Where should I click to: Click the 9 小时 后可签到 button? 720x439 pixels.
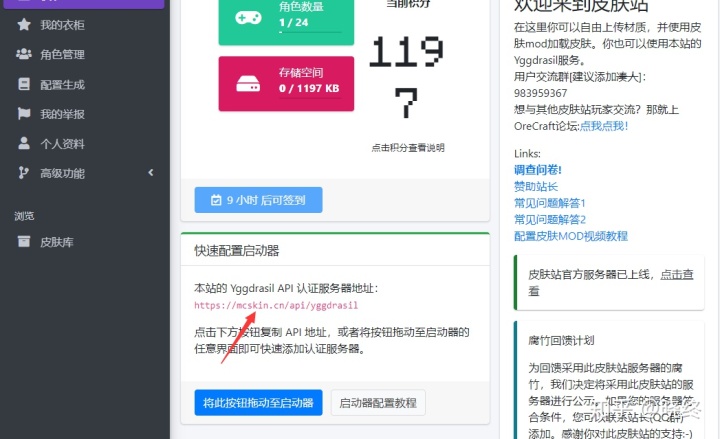click(x=259, y=200)
